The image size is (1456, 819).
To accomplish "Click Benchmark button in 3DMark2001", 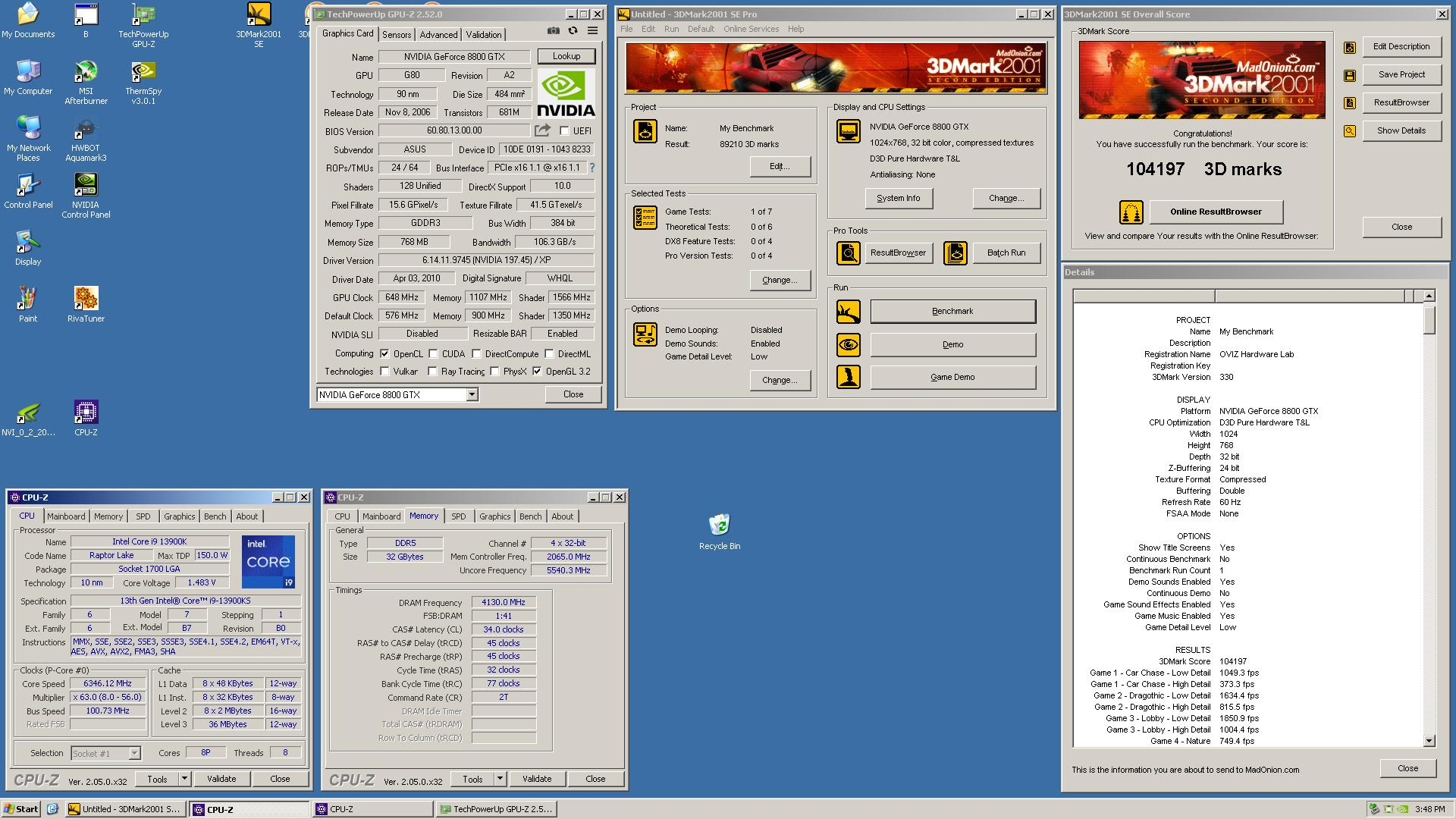I will point(952,312).
